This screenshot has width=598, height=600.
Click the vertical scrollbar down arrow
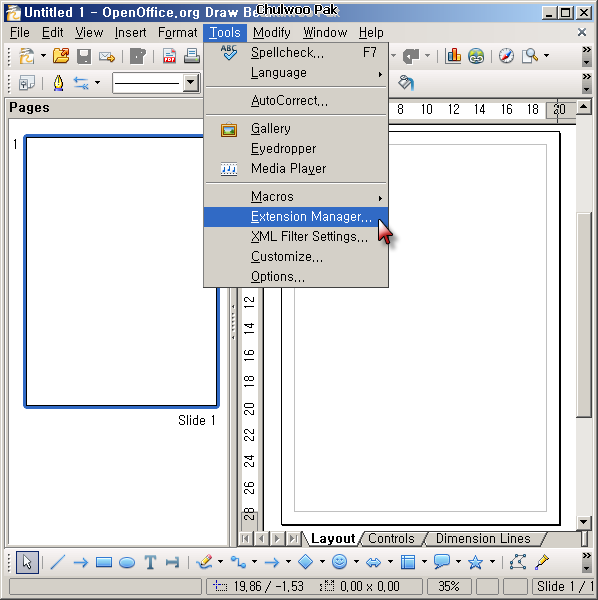(584, 522)
